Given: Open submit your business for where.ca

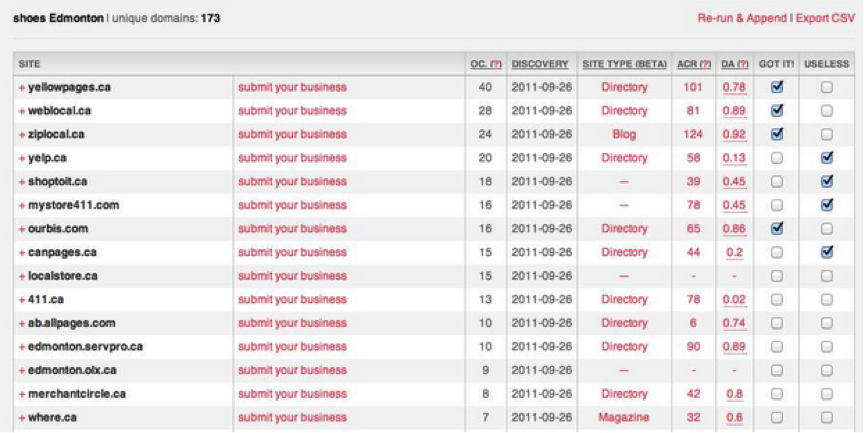Looking at the screenshot, I should coord(292,418).
